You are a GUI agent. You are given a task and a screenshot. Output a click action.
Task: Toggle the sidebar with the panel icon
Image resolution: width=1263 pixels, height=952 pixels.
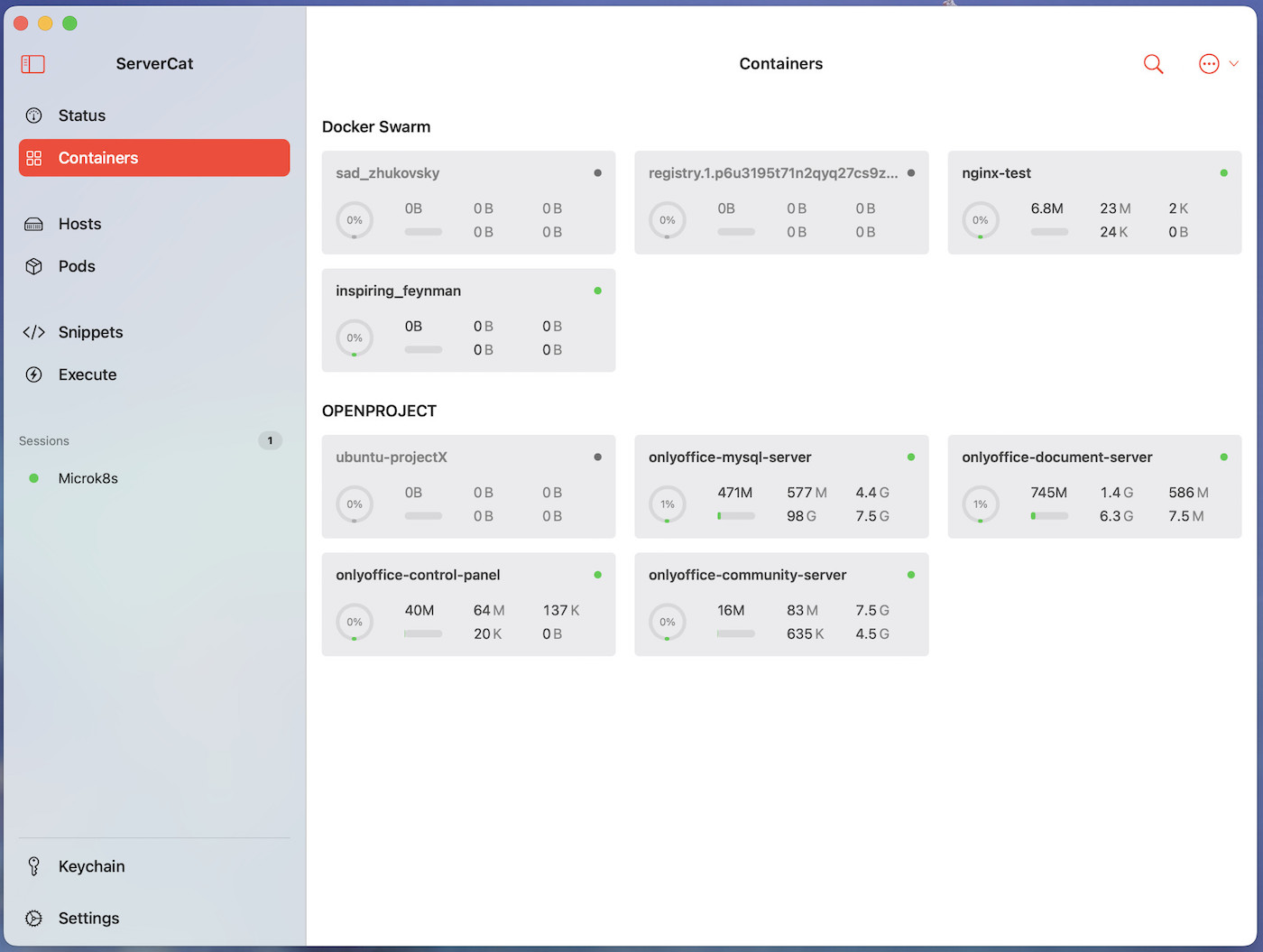click(32, 64)
